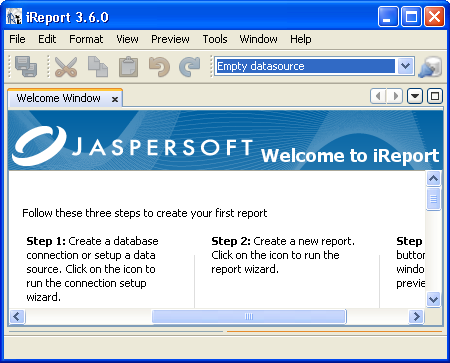Viewport: 450px width, 363px height.
Task: Open the document list dropdown button
Action: [x=415, y=96]
